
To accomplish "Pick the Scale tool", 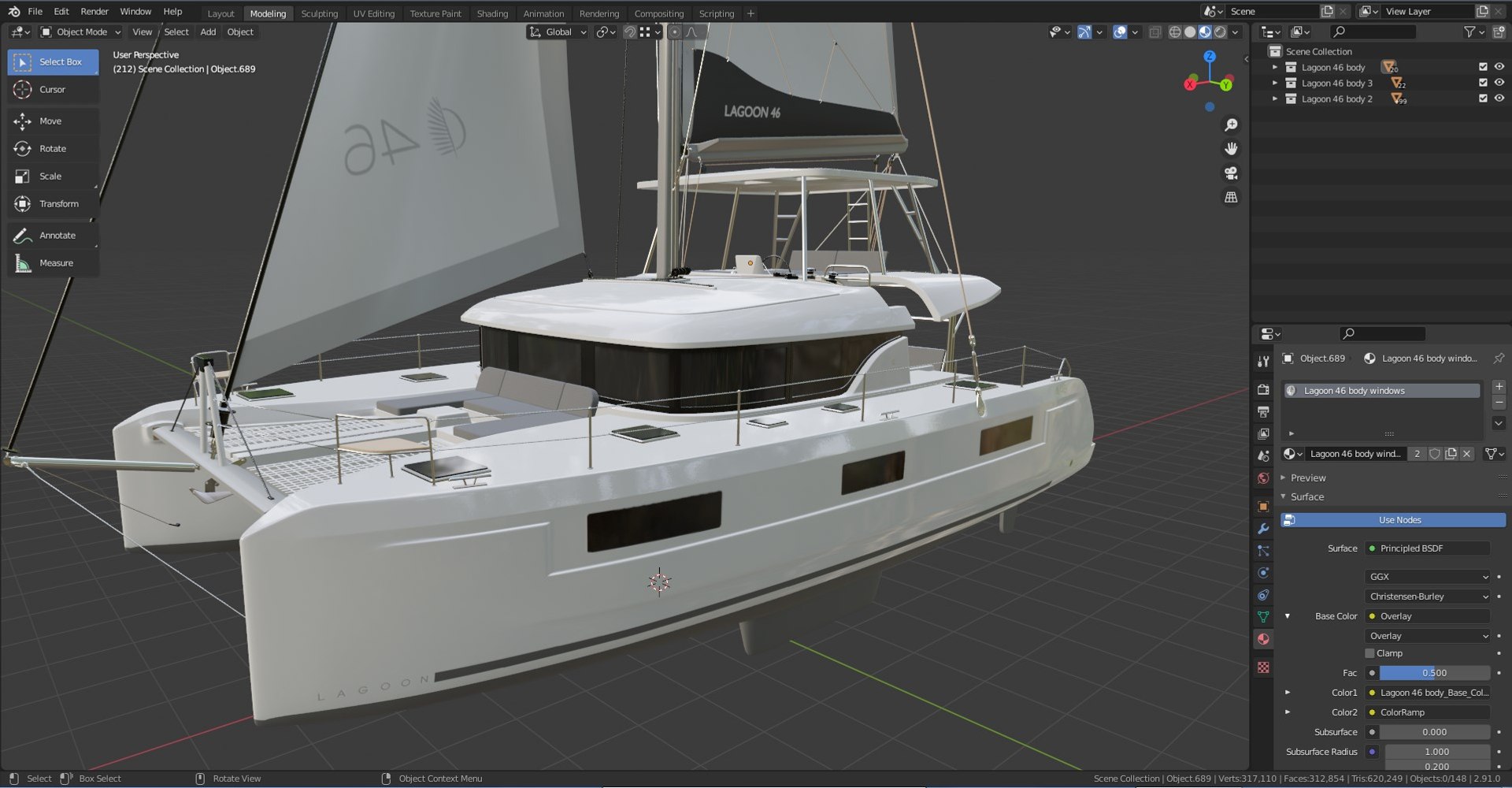I will pyautogui.click(x=53, y=177).
